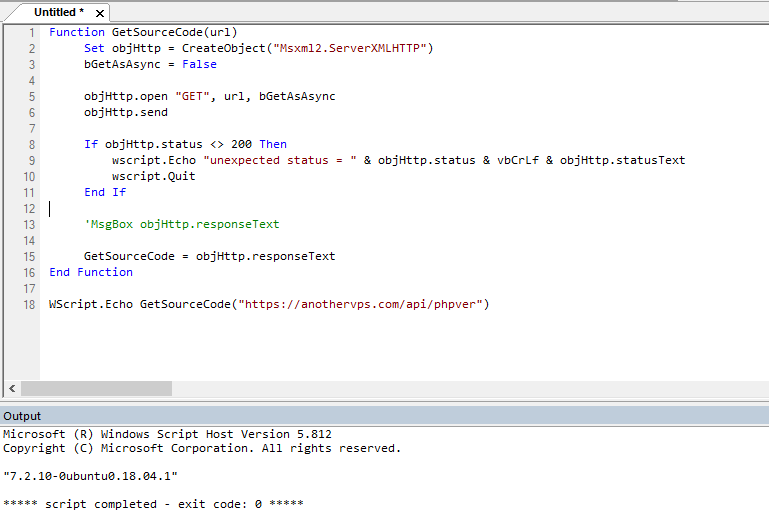
Task: Click the 'End Function' line
Action: pyautogui.click(x=91, y=272)
